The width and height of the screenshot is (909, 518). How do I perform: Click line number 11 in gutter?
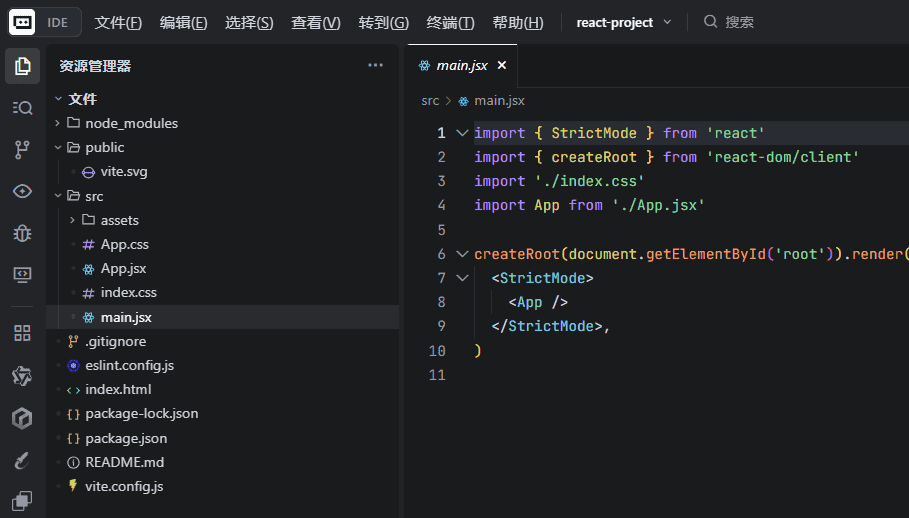(437, 375)
